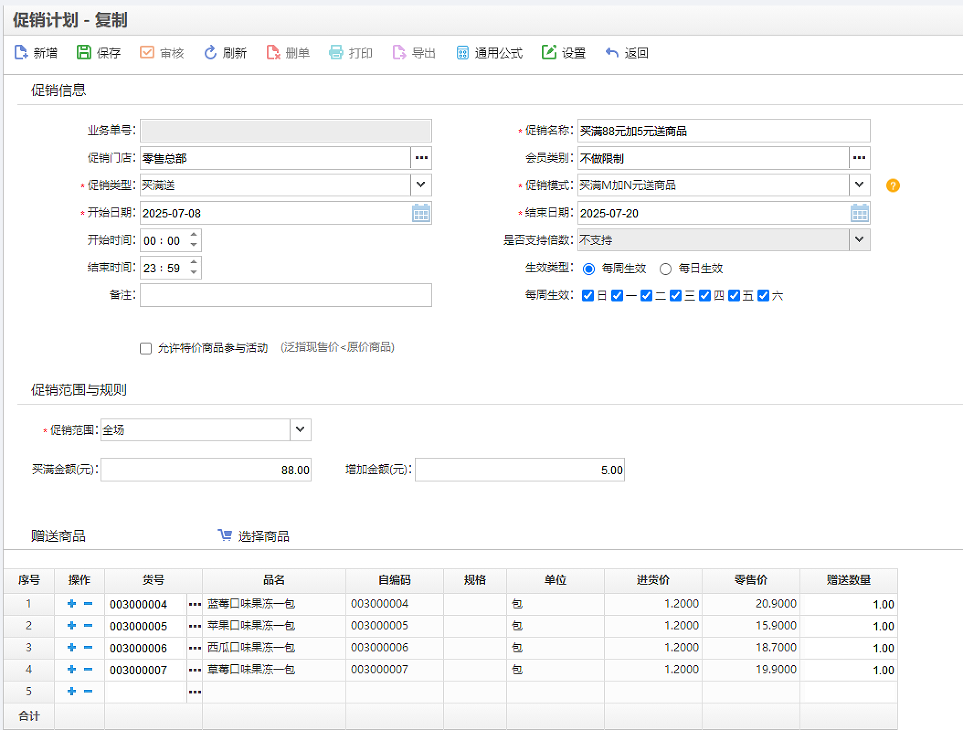Image resolution: width=963 pixels, height=730 pixels.
Task: Select the 每日生效 radio button
Action: tap(665, 269)
